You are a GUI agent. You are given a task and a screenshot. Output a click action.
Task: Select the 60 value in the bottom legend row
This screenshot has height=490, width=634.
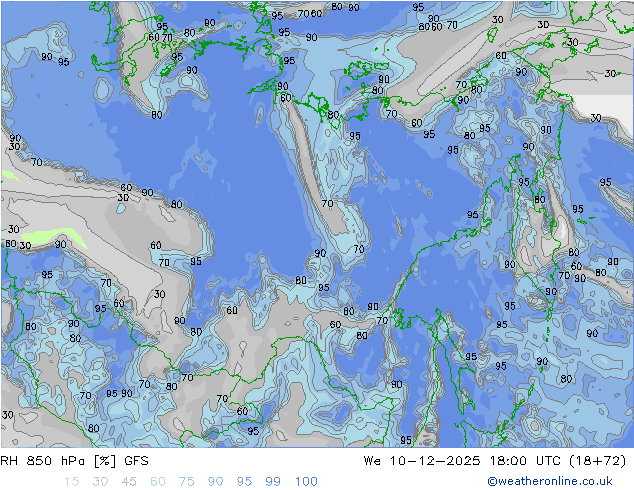click(x=158, y=482)
